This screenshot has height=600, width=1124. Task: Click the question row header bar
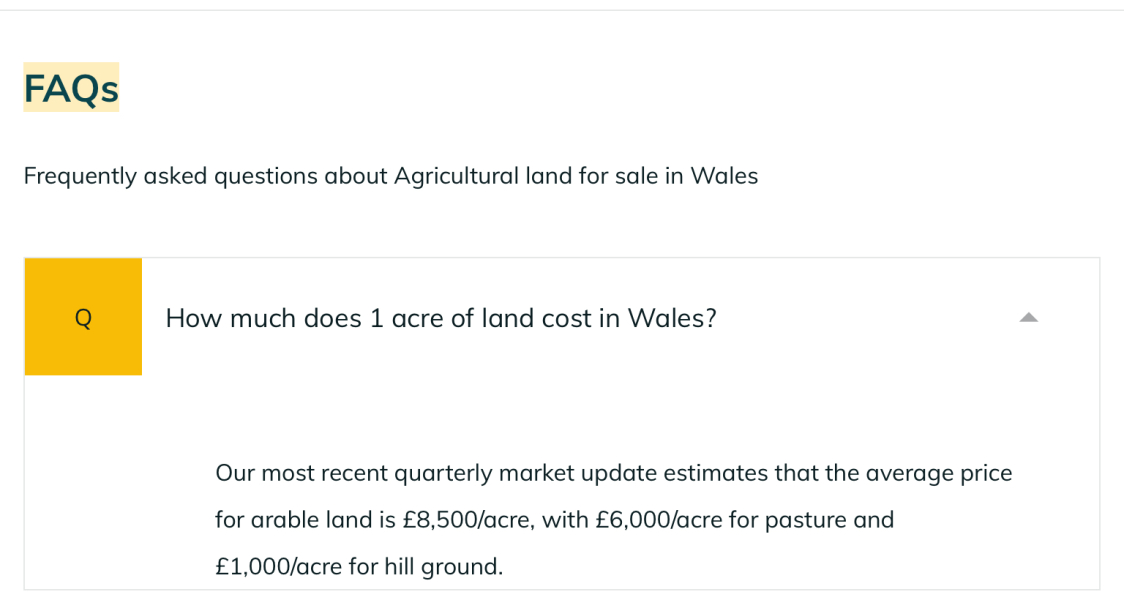pyautogui.click(x=560, y=317)
